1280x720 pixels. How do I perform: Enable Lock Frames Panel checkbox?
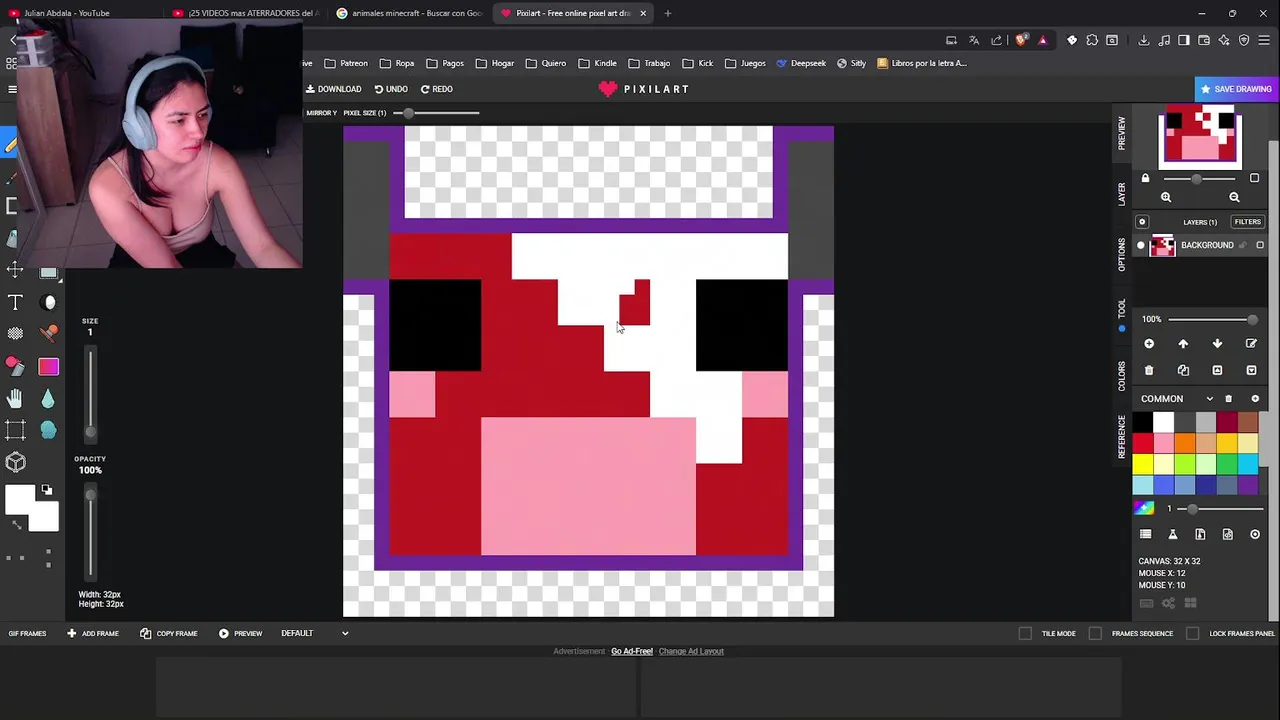(x=1193, y=633)
